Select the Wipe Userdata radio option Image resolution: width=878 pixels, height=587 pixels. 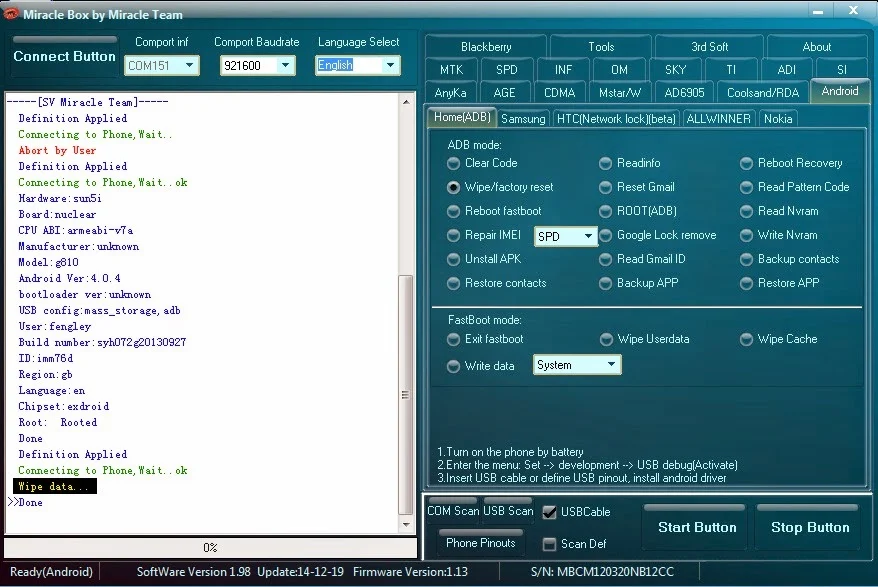(x=606, y=339)
